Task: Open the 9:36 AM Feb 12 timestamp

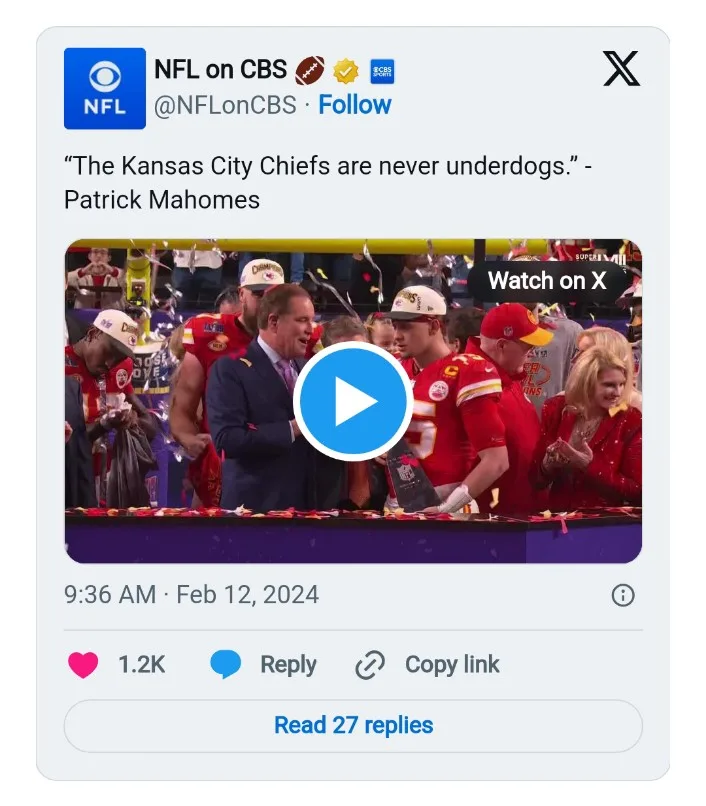Action: coord(191,595)
